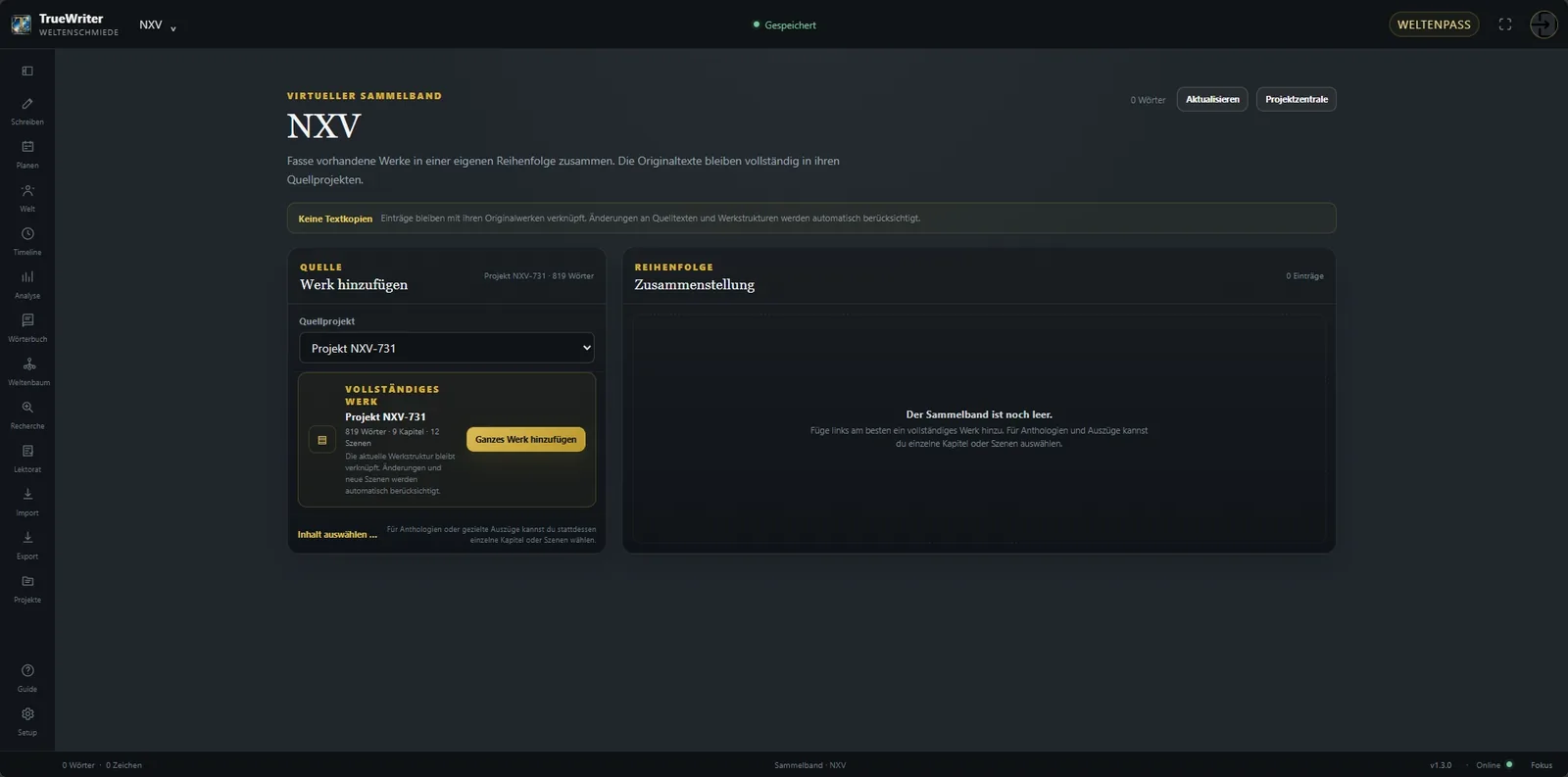This screenshot has width=1568, height=777.
Task: Open the Quellprojekt dropdown Projekt NXV-731
Action: pos(446,348)
